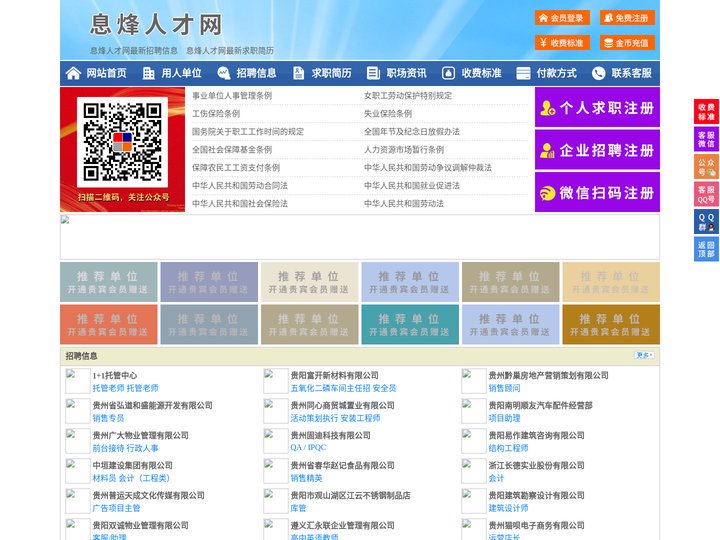Click the 更多 link in 招聘信息 header
Image resolution: width=720 pixels, height=540 pixels.
(x=644, y=355)
